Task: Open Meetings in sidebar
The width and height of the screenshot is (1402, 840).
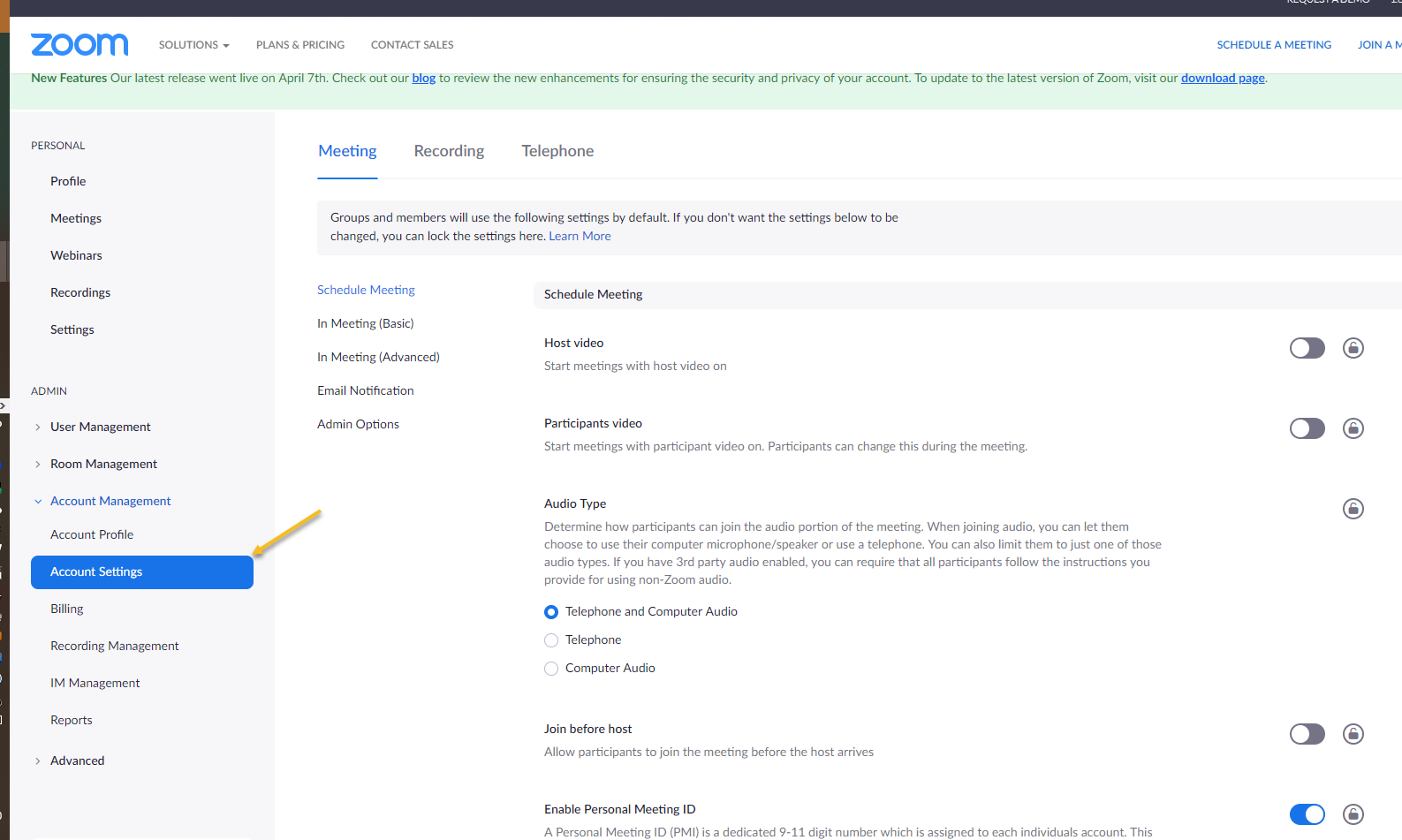Action: click(x=76, y=218)
